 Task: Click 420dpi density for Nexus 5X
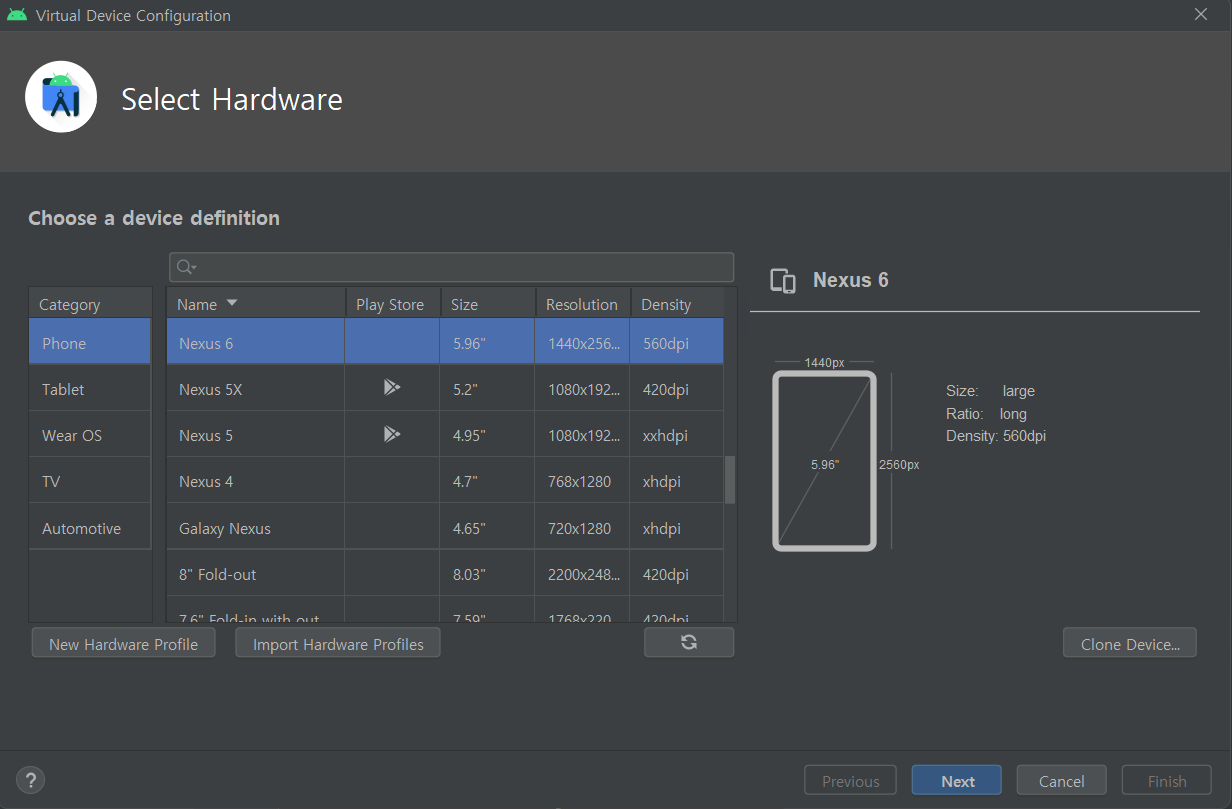tap(677, 389)
